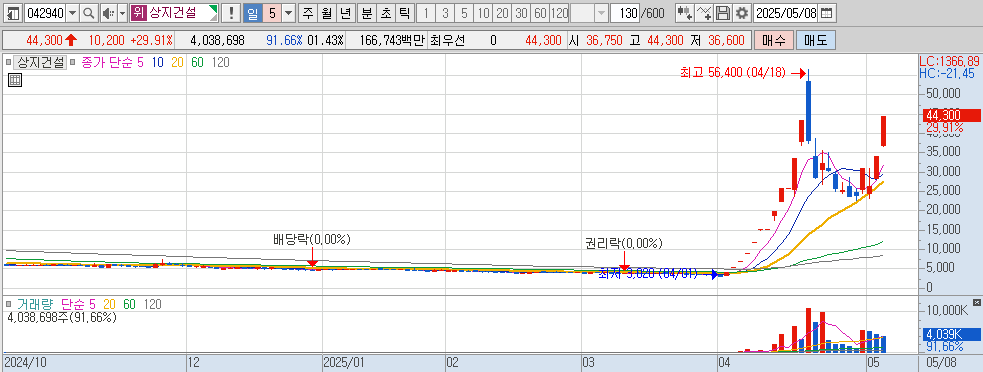Screen dimensions: 983x372
Task: Click the 5 period value button
Action: pyautogui.click(x=271, y=13)
